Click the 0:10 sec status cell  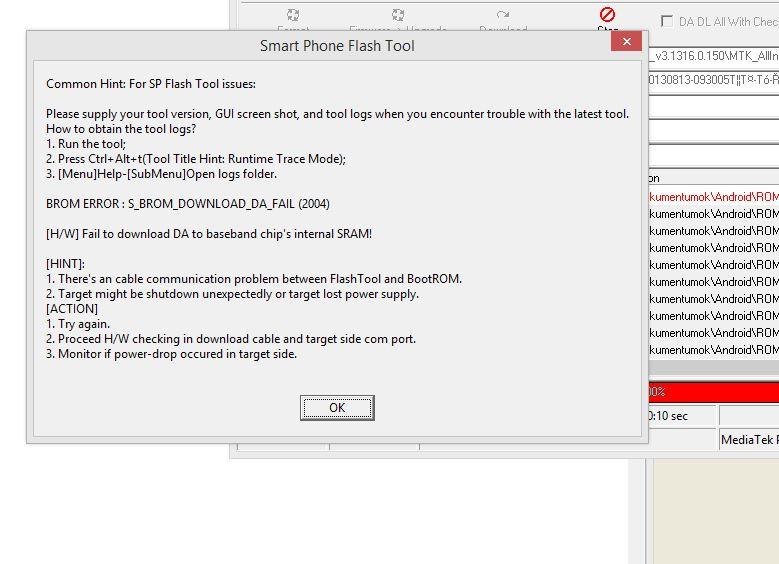click(x=682, y=416)
